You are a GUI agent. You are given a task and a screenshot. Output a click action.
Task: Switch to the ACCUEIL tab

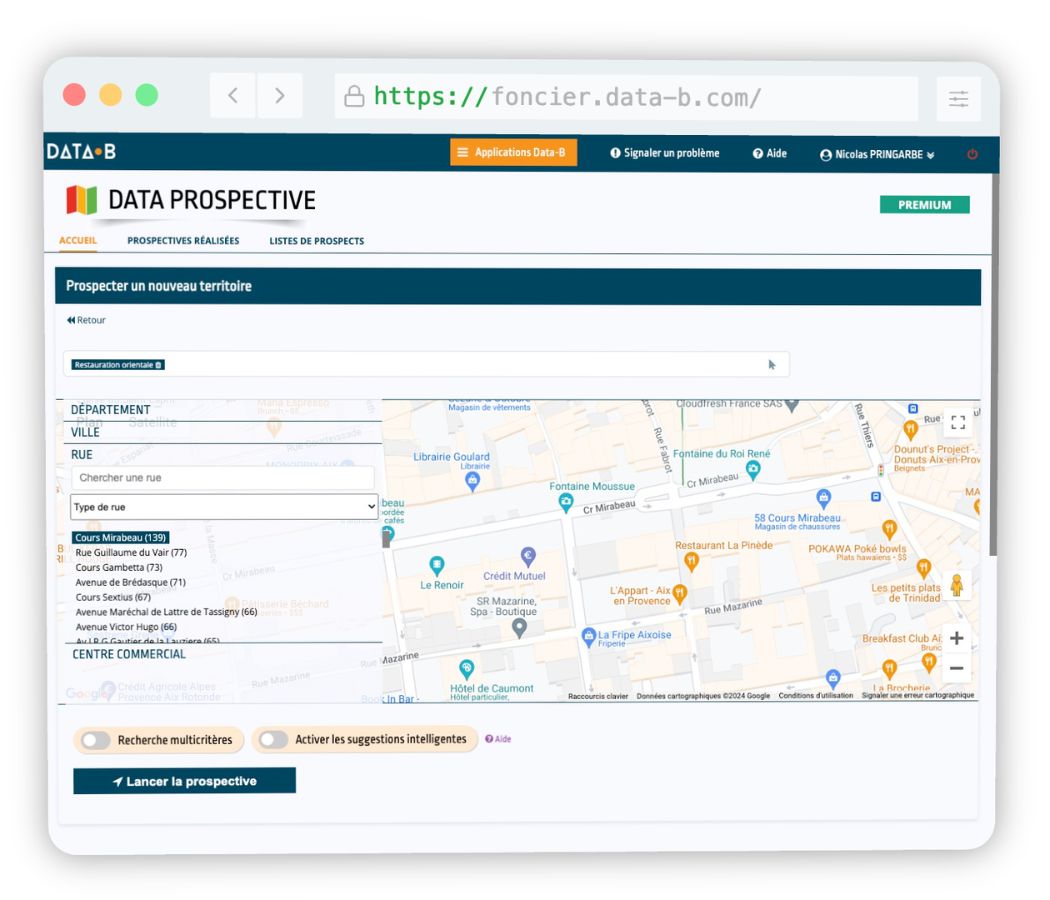click(x=78, y=240)
